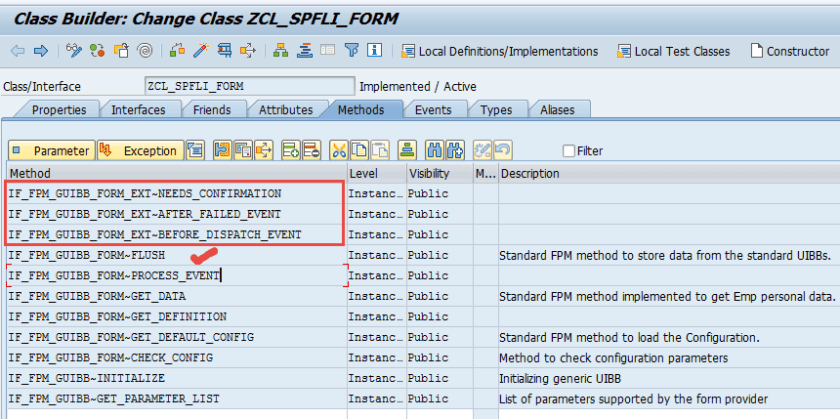Click the Description column header
Viewport: 840px width, 419px height.
click(669, 174)
